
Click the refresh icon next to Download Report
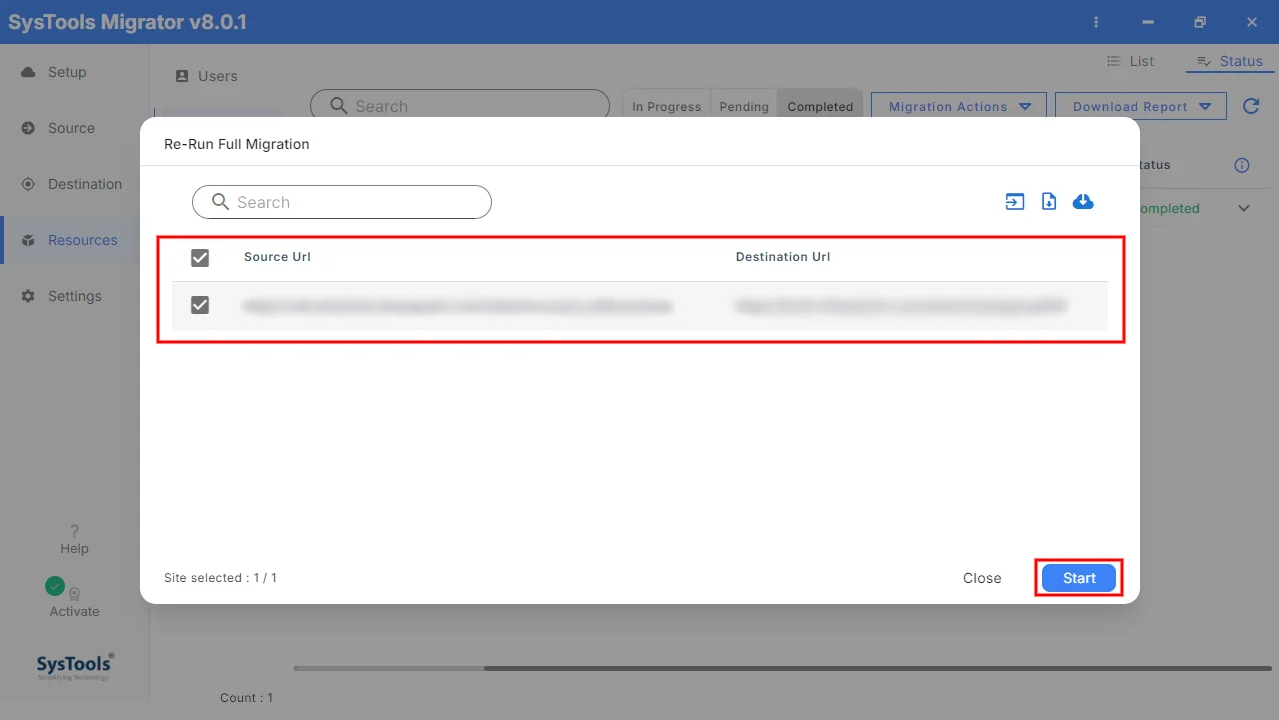tap(1251, 106)
